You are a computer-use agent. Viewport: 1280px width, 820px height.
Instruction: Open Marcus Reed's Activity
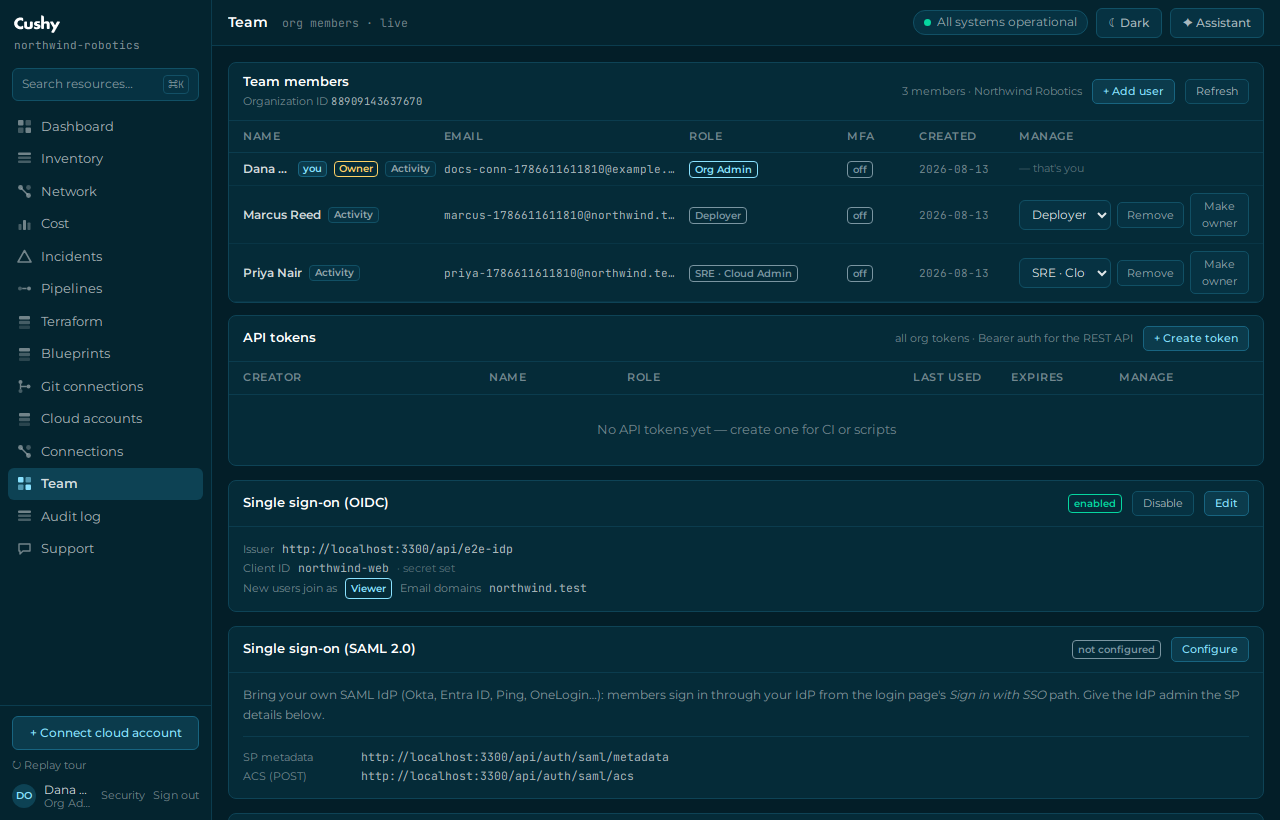coord(353,215)
